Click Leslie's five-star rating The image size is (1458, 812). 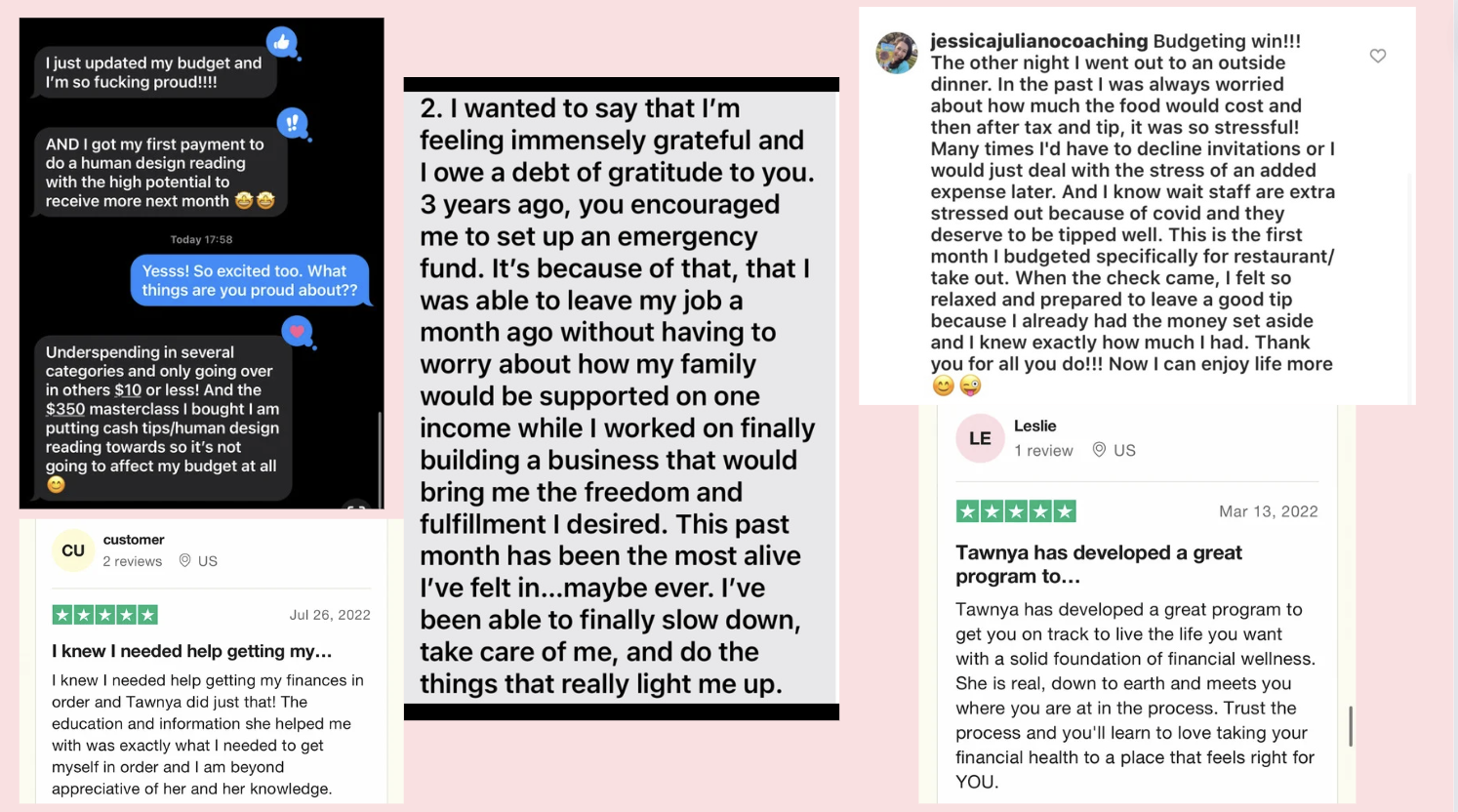(x=1016, y=511)
